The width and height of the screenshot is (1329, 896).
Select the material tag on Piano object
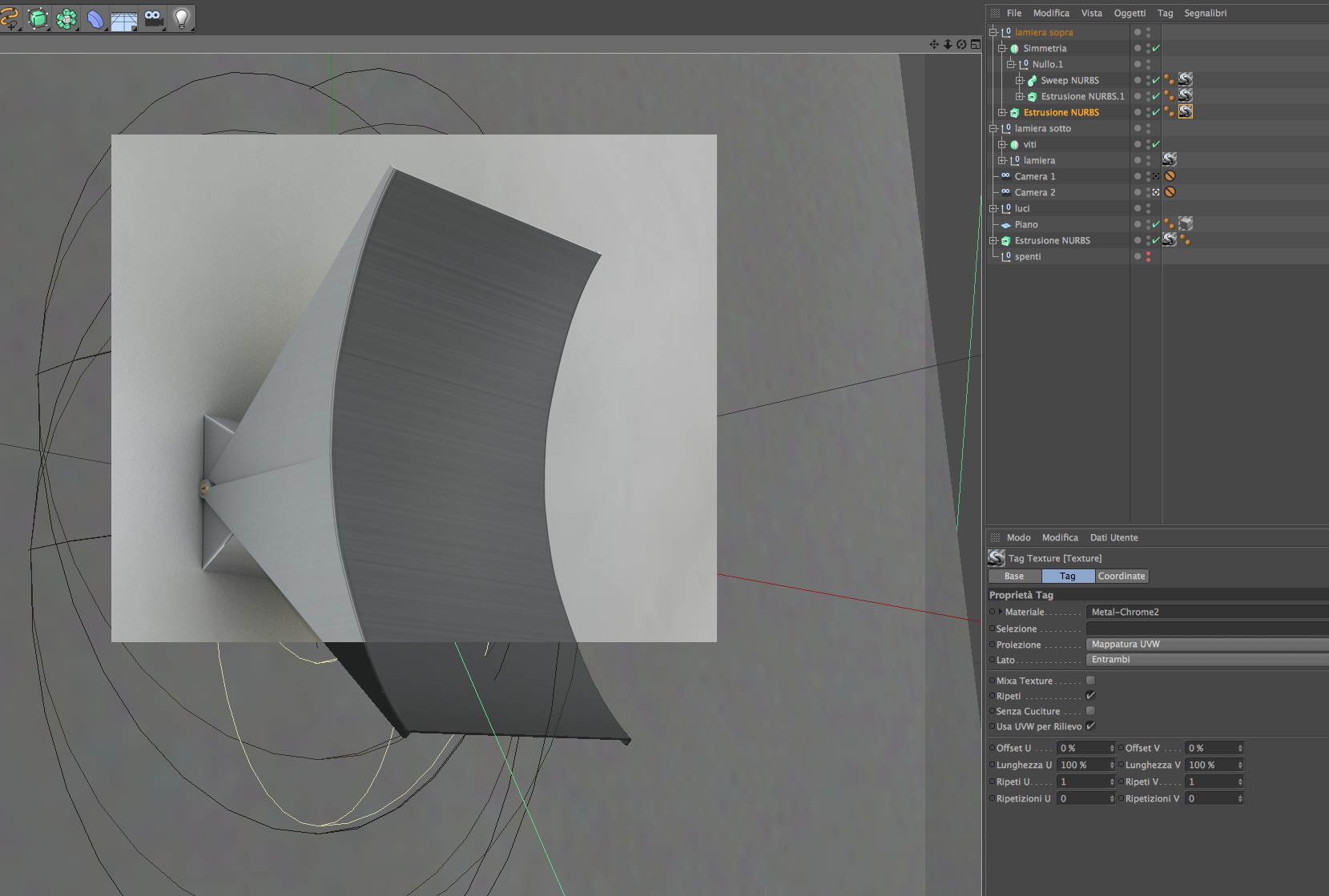click(1185, 224)
